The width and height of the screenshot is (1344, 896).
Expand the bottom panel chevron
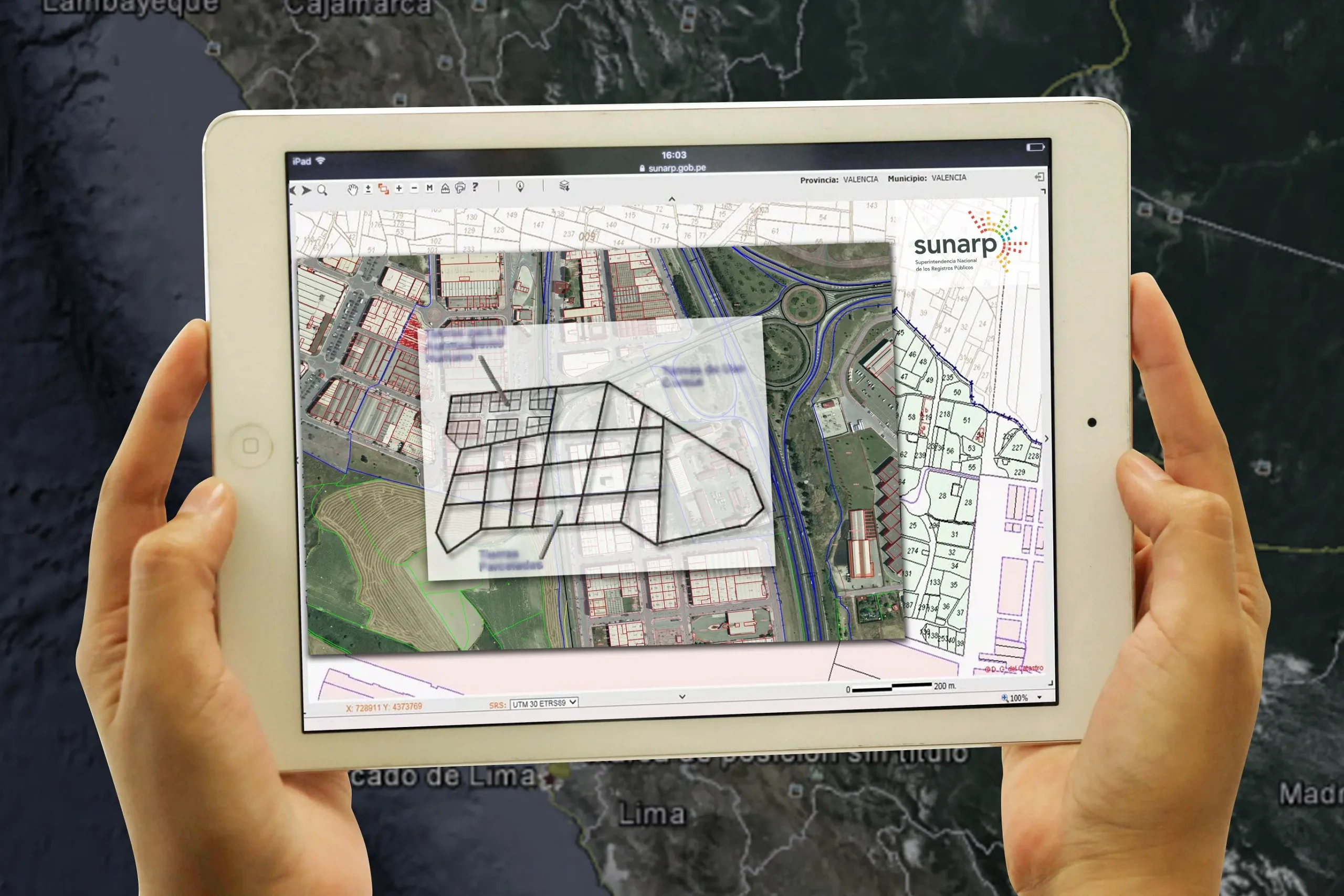(x=682, y=697)
